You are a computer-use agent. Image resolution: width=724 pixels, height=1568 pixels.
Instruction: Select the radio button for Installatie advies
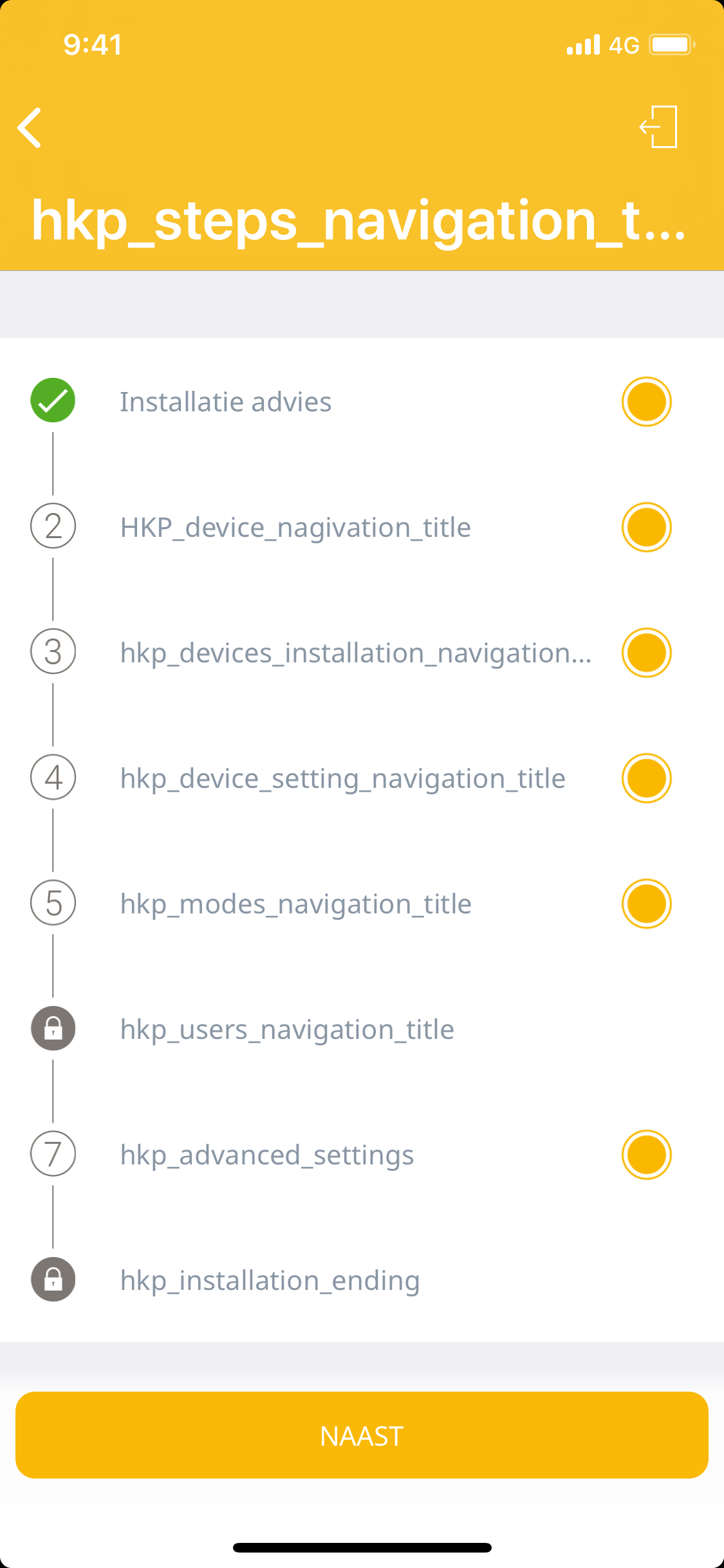tap(646, 402)
